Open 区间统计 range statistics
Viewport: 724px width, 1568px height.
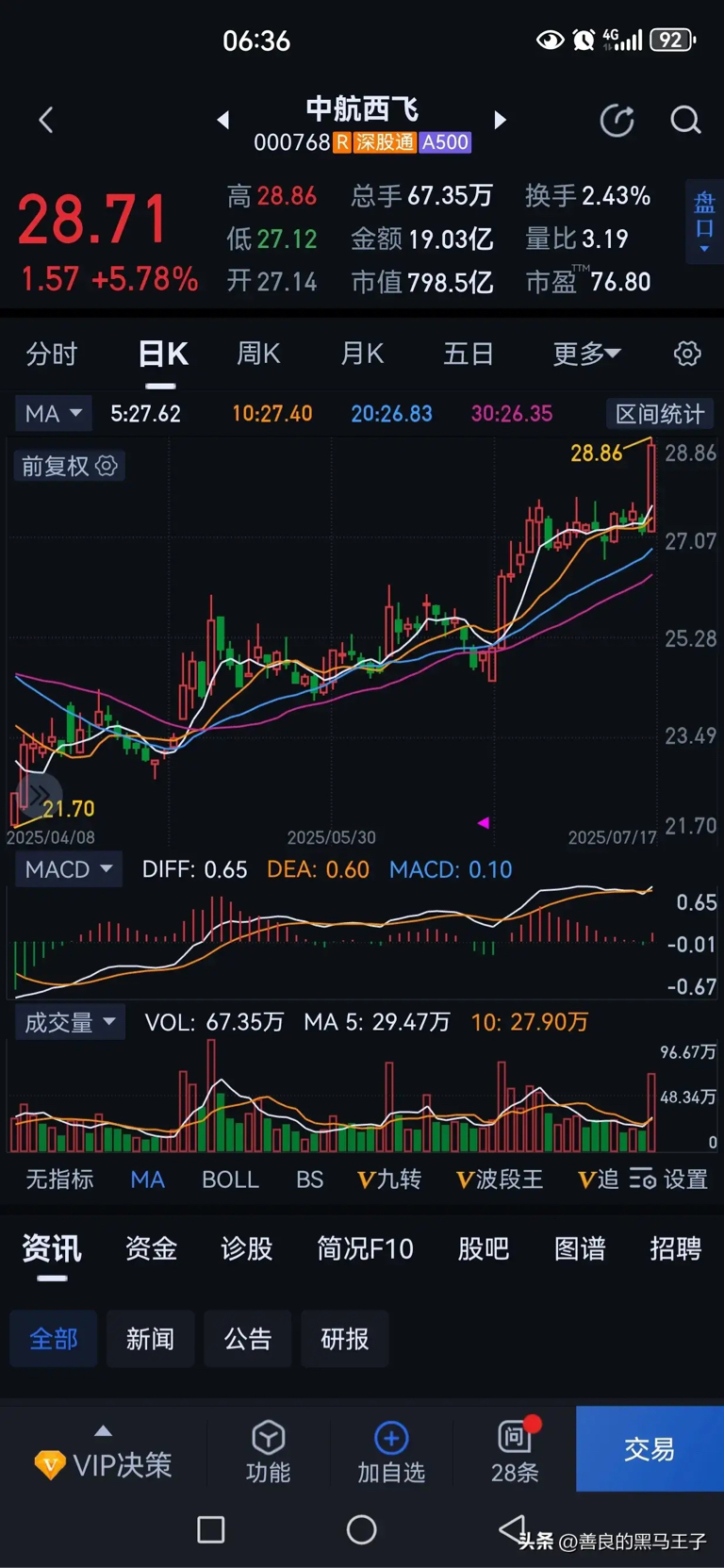point(660,414)
